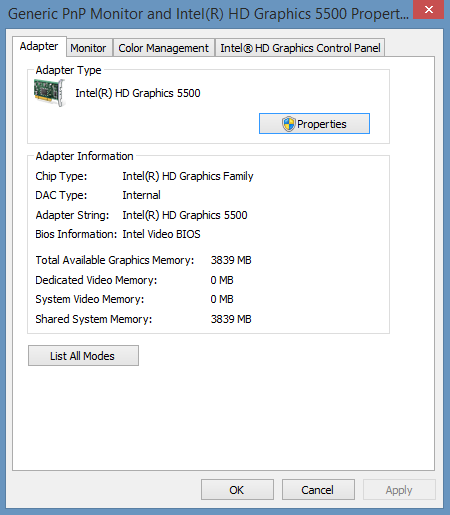Confirm the dialog with OK
Viewport: 450px width, 515px height.
pyautogui.click(x=237, y=490)
